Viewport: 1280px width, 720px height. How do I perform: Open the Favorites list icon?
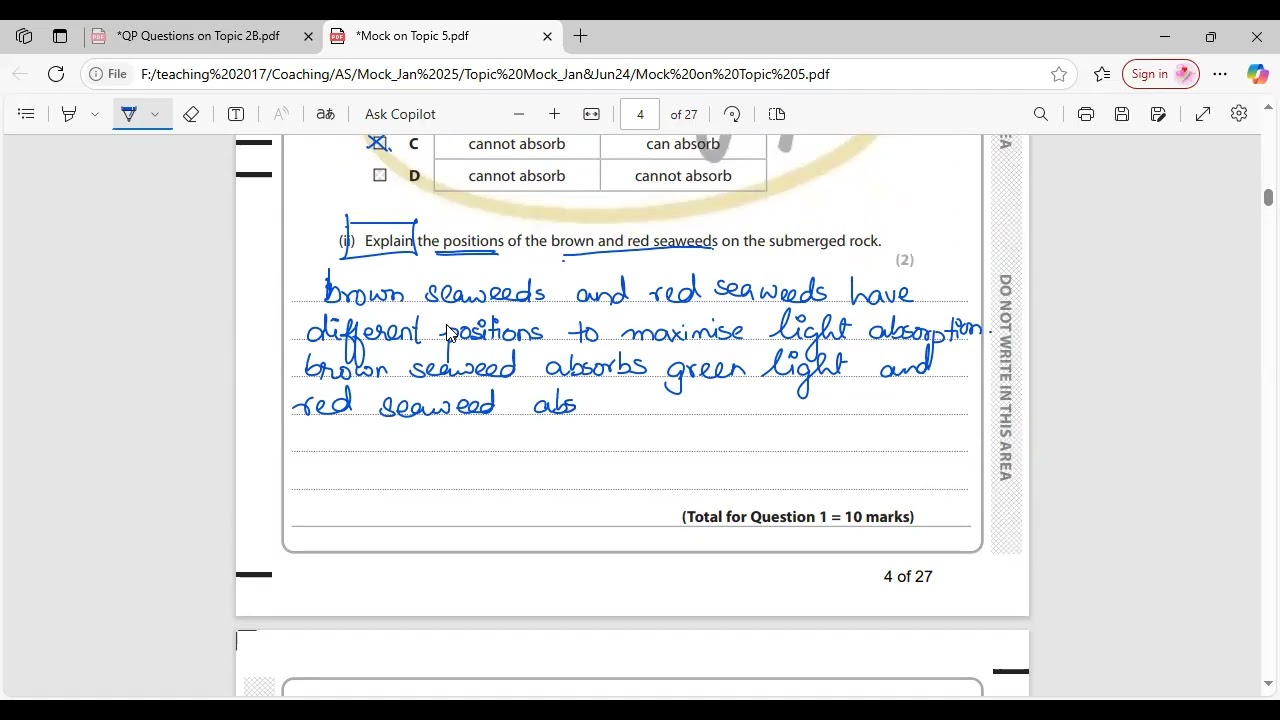click(x=1101, y=74)
